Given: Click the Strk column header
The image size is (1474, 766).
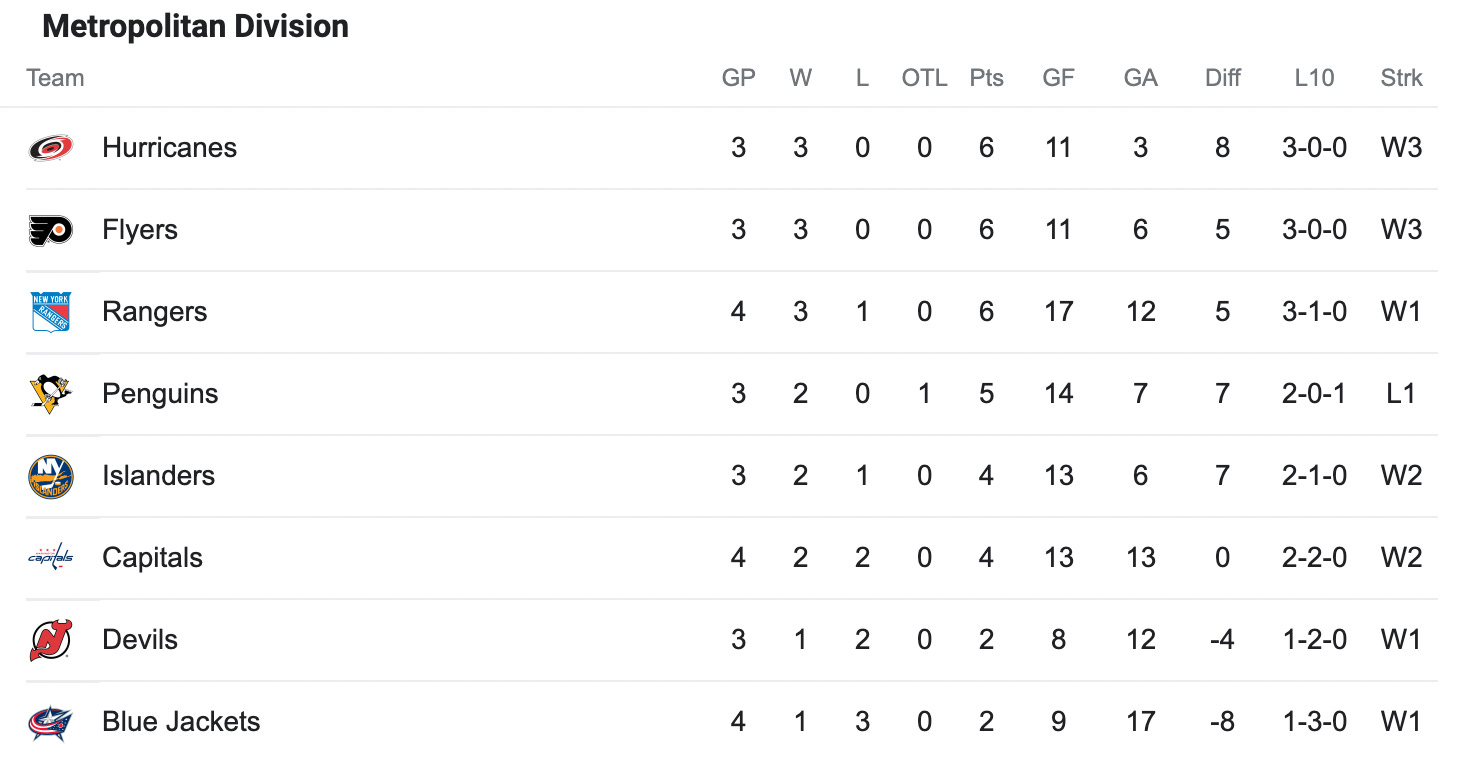Looking at the screenshot, I should 1401,78.
